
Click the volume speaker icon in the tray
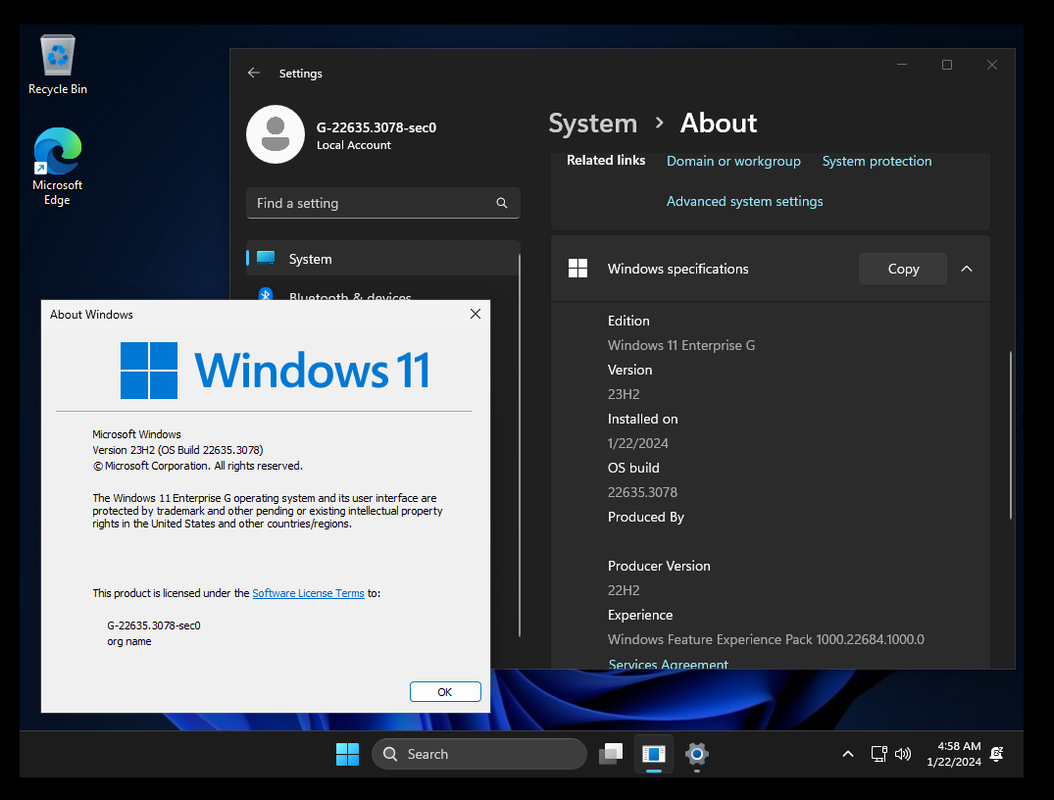pyautogui.click(x=903, y=754)
